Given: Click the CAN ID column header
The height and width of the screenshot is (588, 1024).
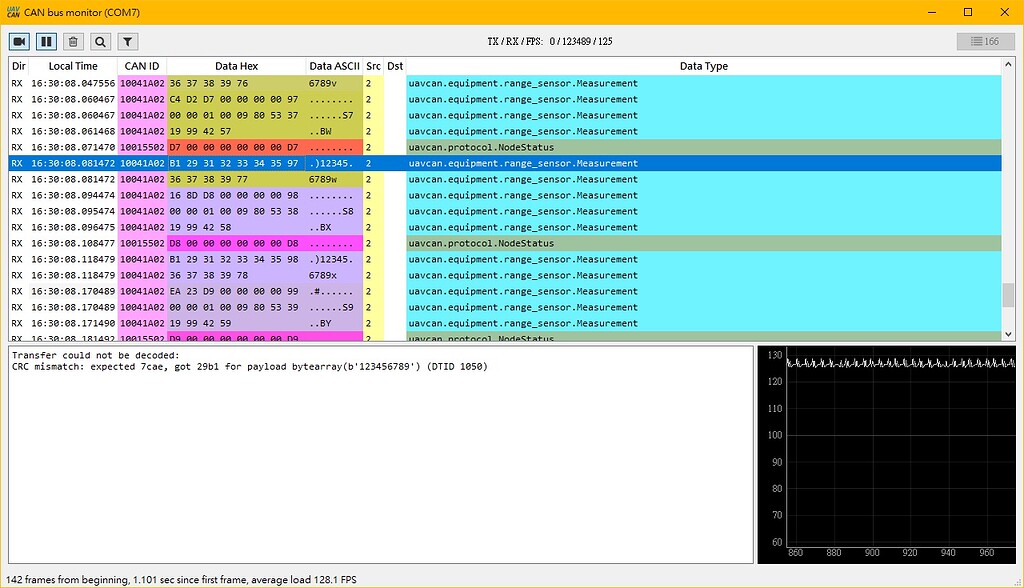Looking at the screenshot, I should [142, 66].
